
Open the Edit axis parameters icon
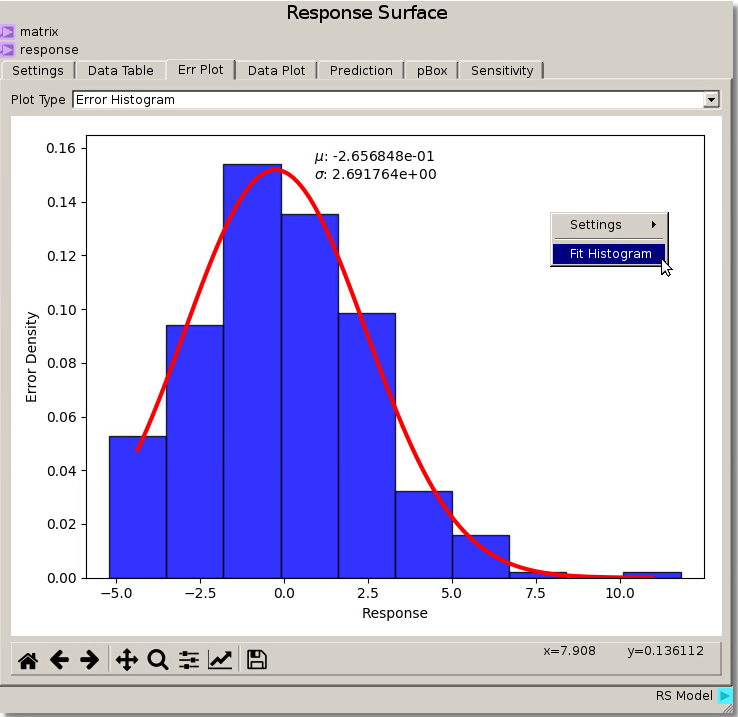pos(220,660)
